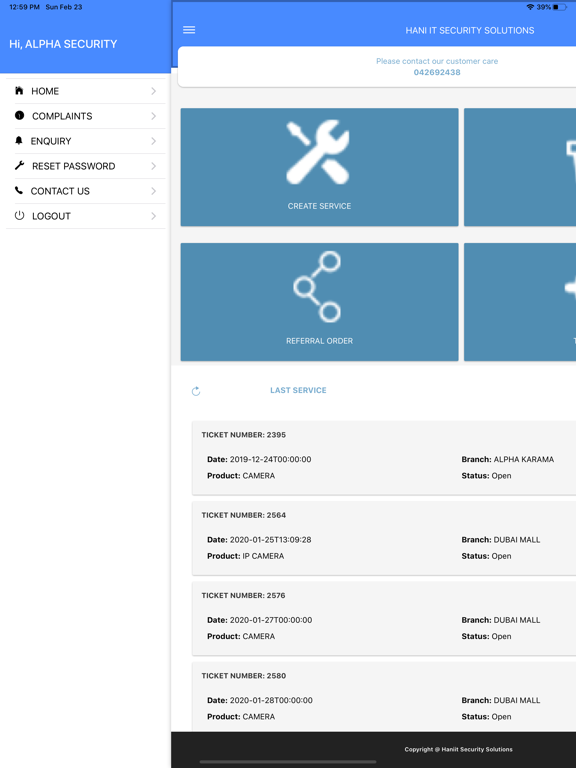The width and height of the screenshot is (576, 768).
Task: Click Status Open in ticket 2576
Action: point(486,636)
